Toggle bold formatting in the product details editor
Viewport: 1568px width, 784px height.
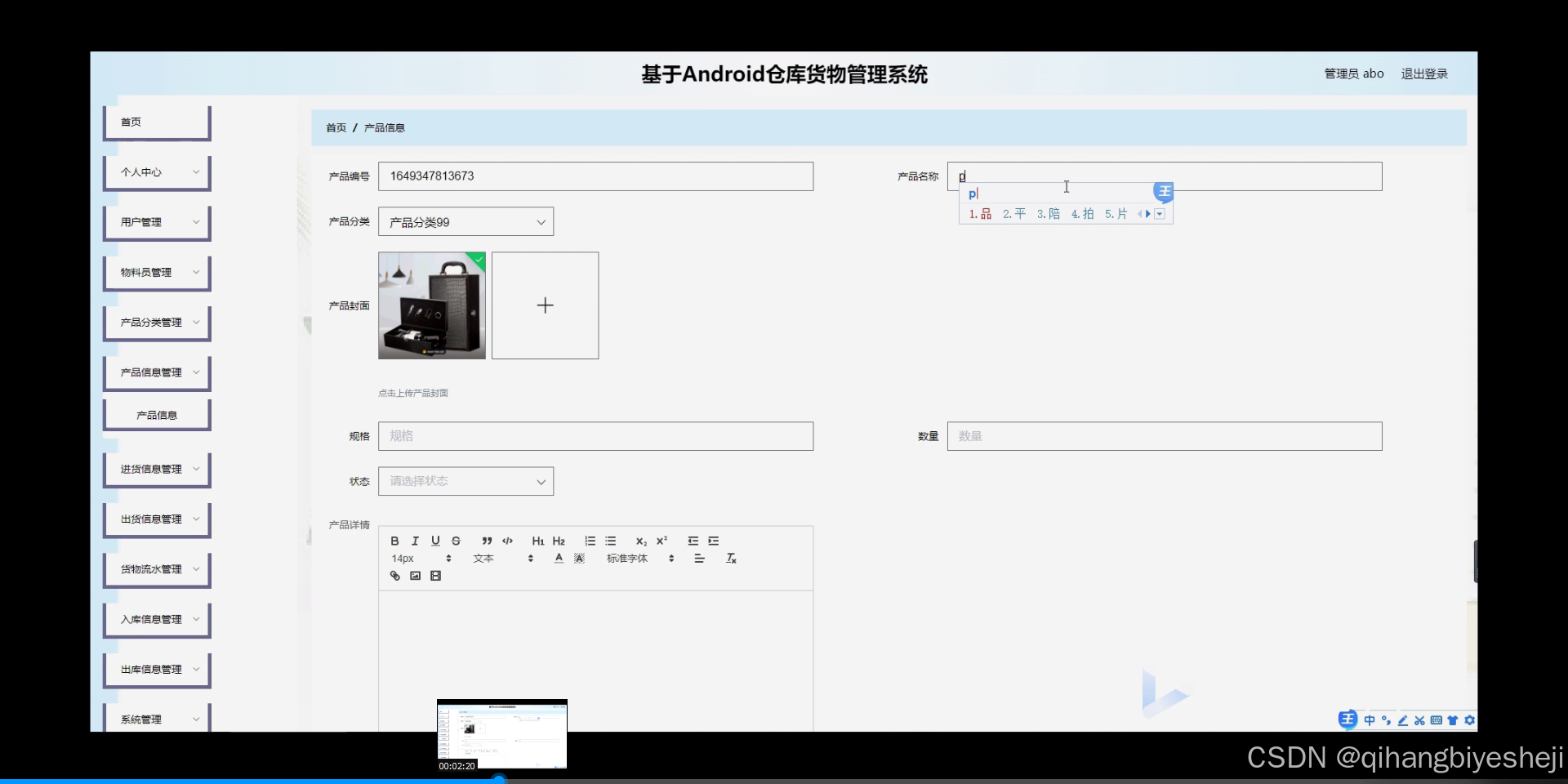(394, 541)
